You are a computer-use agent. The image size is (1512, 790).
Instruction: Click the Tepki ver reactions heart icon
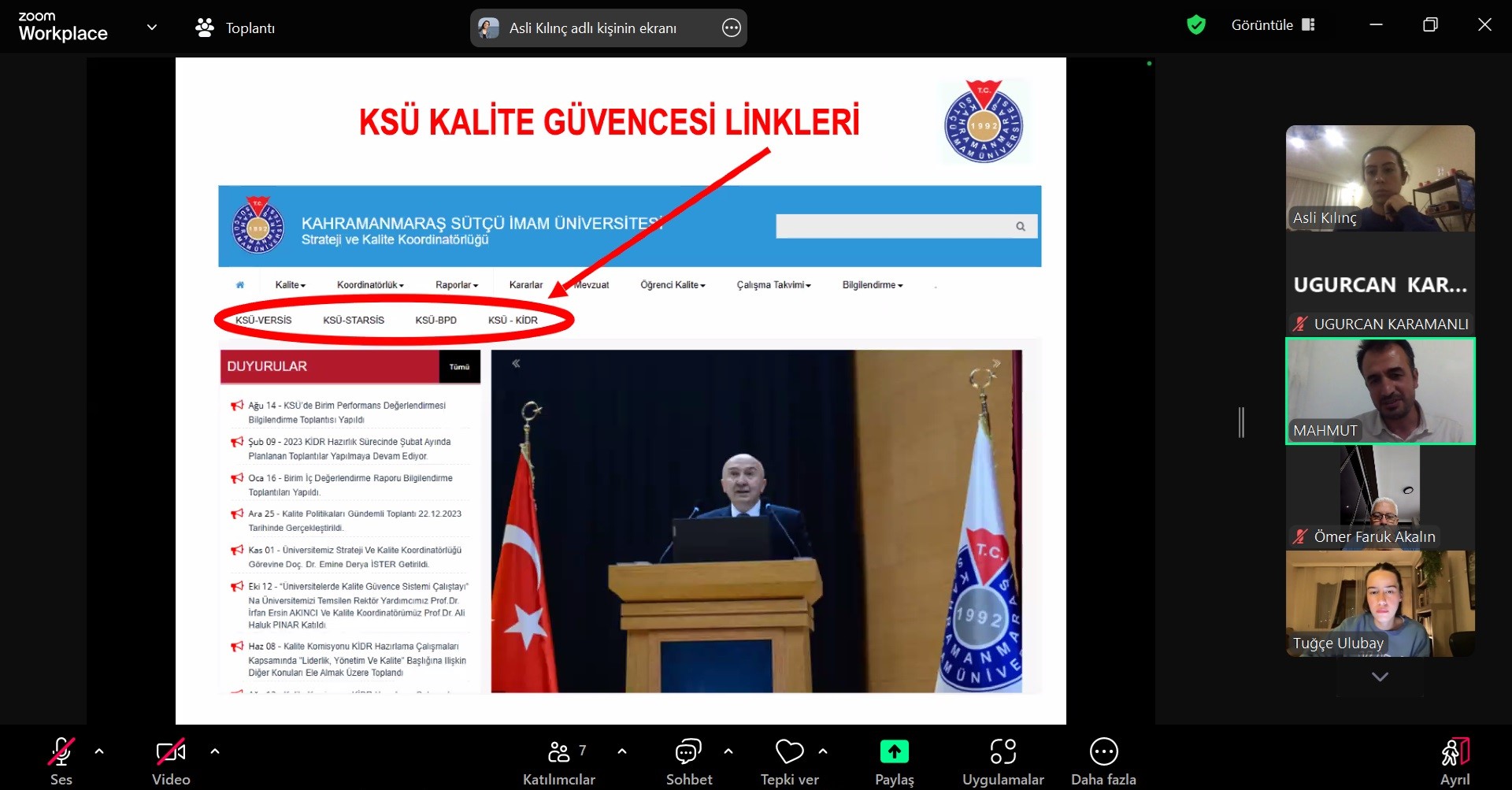coord(789,752)
